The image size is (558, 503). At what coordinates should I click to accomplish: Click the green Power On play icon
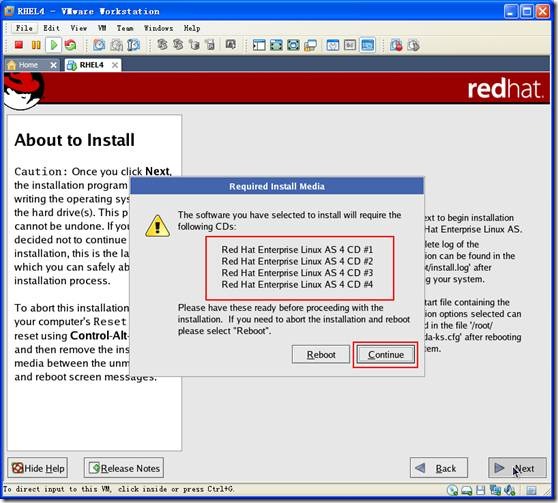coord(54,45)
